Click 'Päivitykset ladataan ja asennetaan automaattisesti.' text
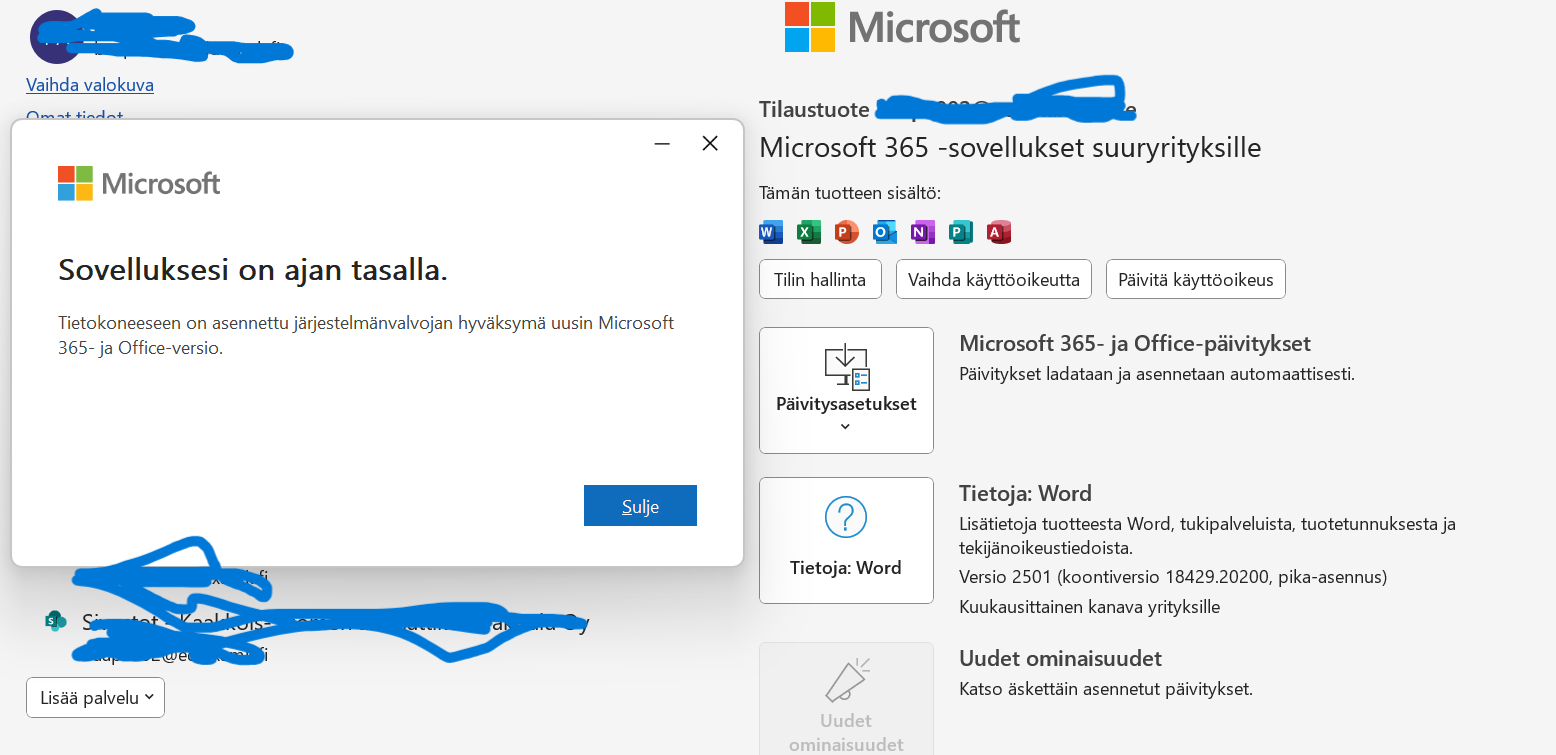The width and height of the screenshot is (1556, 755). (1157, 375)
